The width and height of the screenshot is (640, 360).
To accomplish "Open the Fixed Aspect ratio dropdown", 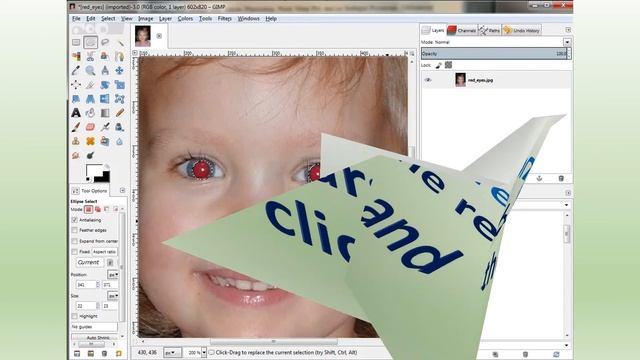I will coord(104,252).
